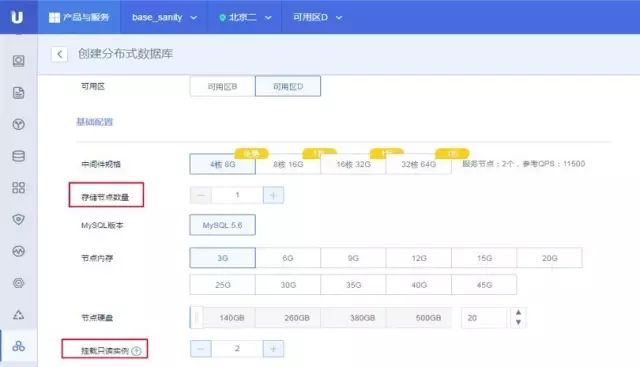Viewport: 640px width, 367px height.
Task: Open the security shield sidebar icon
Action: click(18, 219)
